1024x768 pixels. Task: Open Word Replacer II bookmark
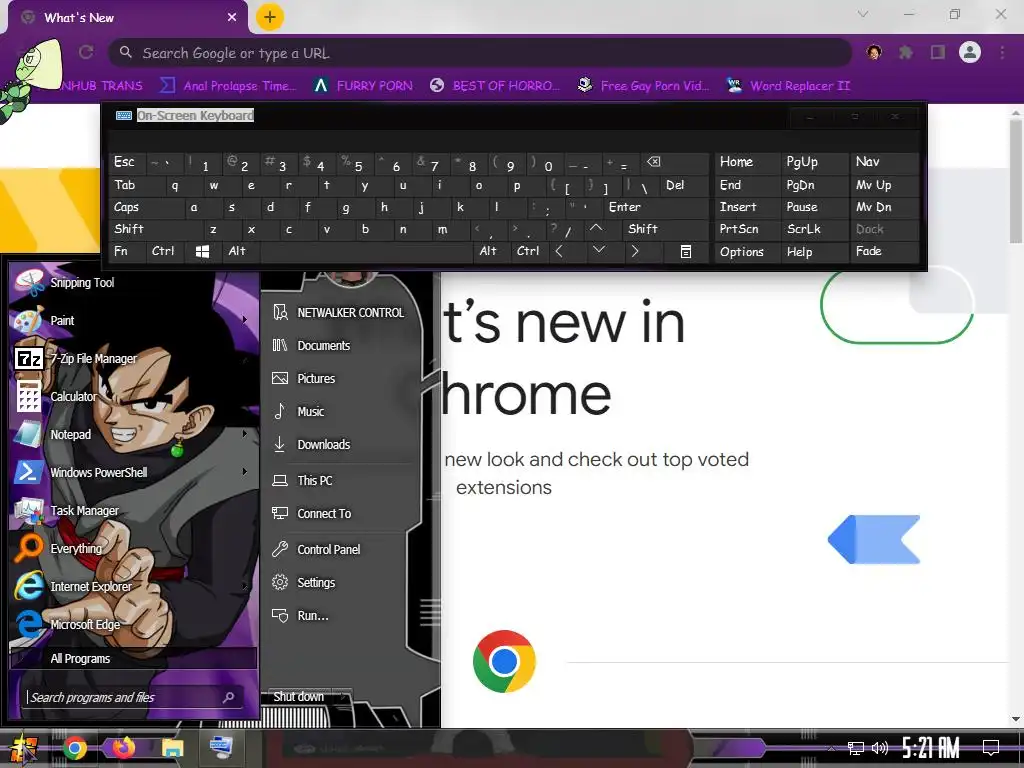[788, 86]
